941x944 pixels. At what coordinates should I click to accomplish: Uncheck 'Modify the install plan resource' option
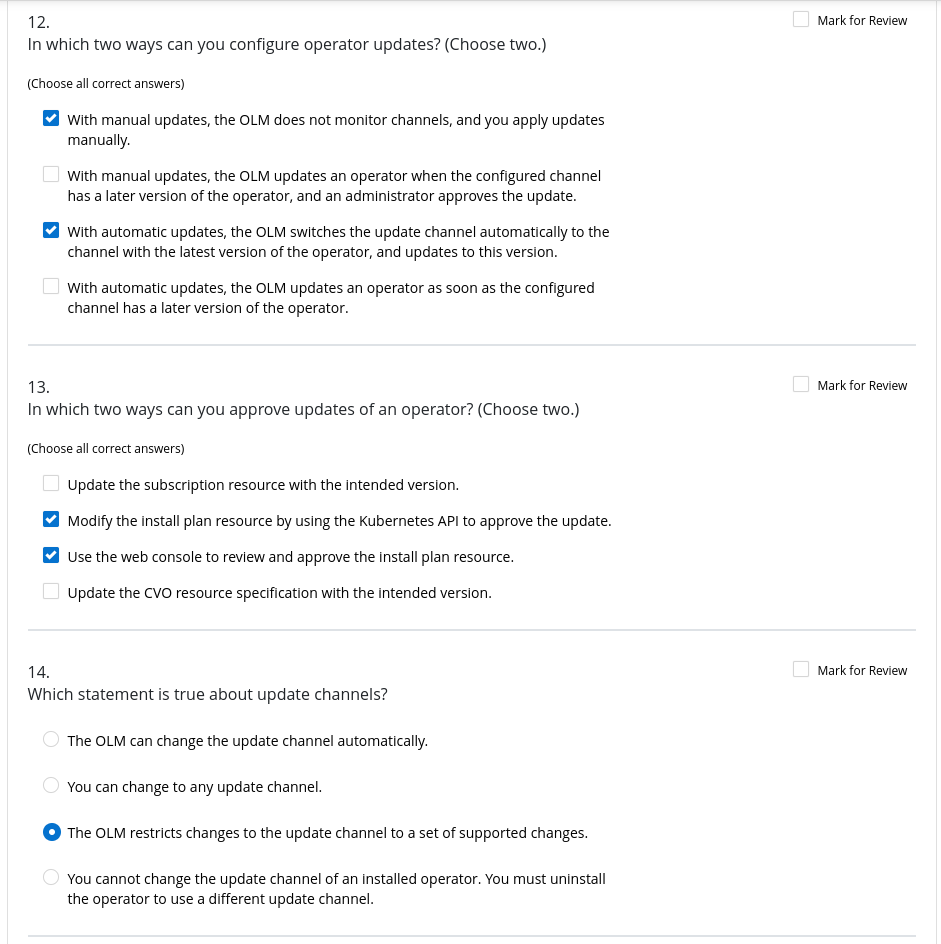[x=51, y=519]
